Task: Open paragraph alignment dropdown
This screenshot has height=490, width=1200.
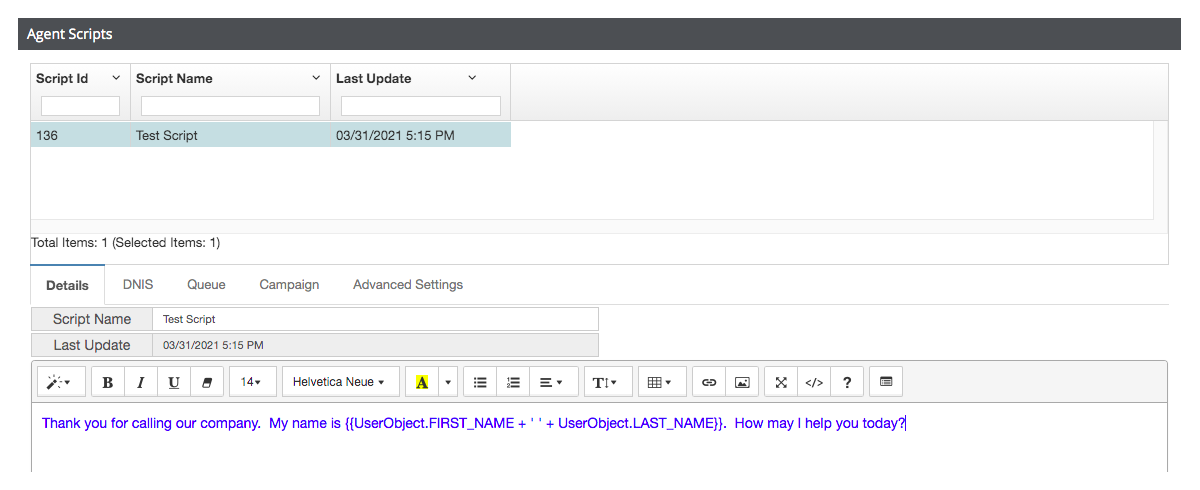Action: coord(552,382)
